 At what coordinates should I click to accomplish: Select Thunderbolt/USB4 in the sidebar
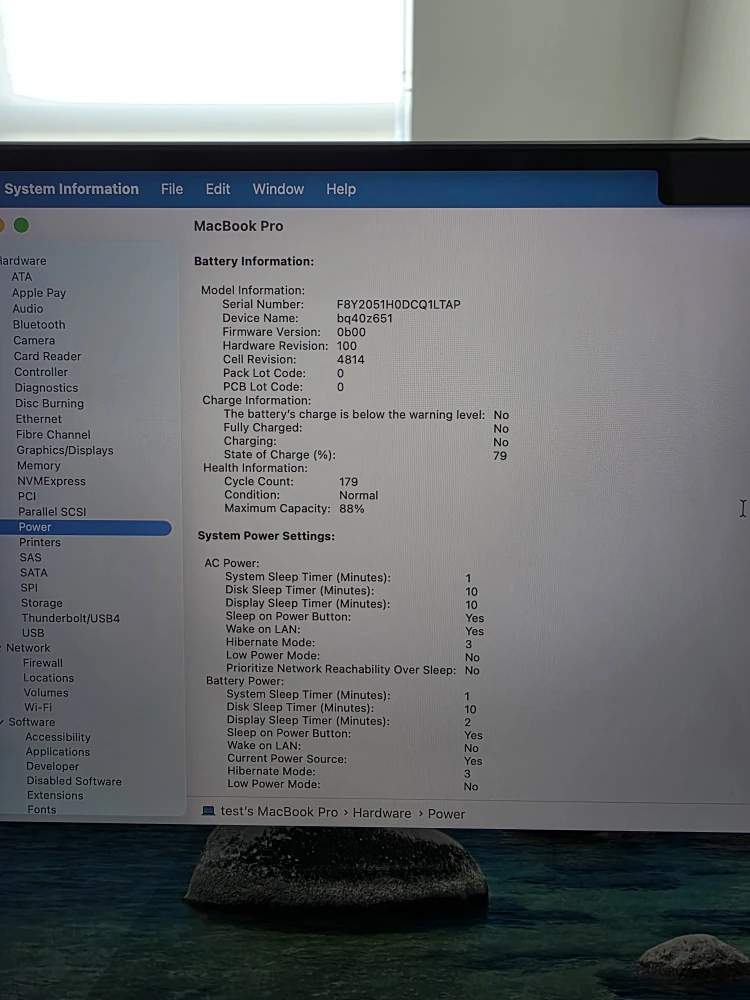pos(71,618)
